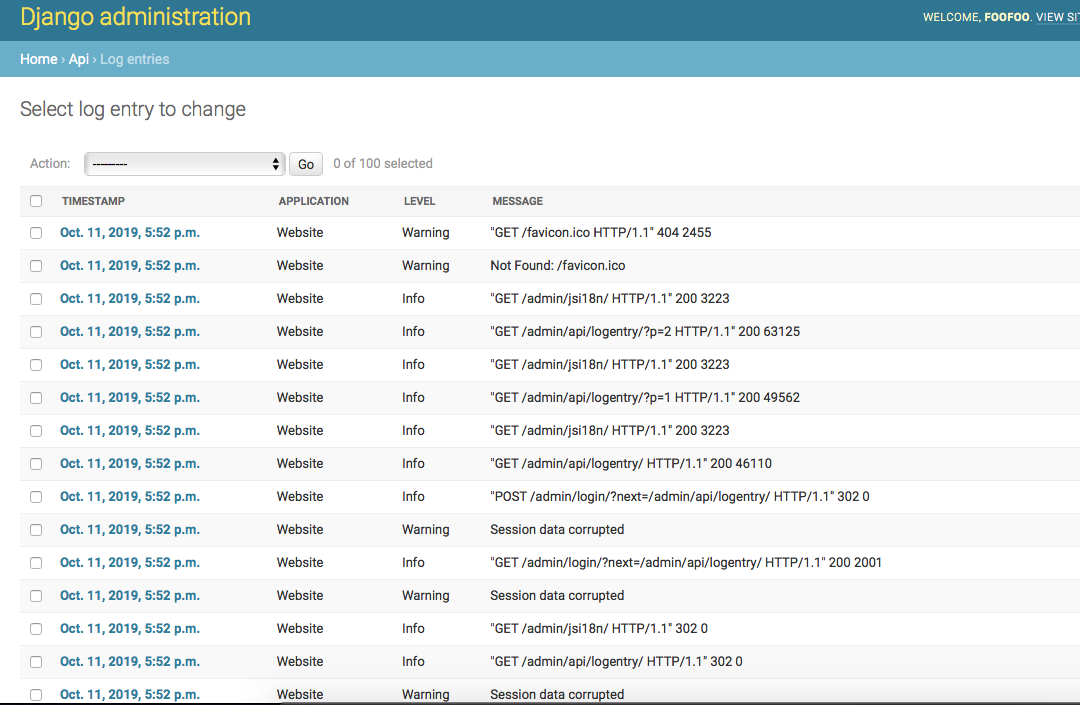Click the message '"GET /admin/api/logentry/ HTTP/1.1" 302 0'
Image resolution: width=1080 pixels, height=705 pixels.
click(x=616, y=662)
